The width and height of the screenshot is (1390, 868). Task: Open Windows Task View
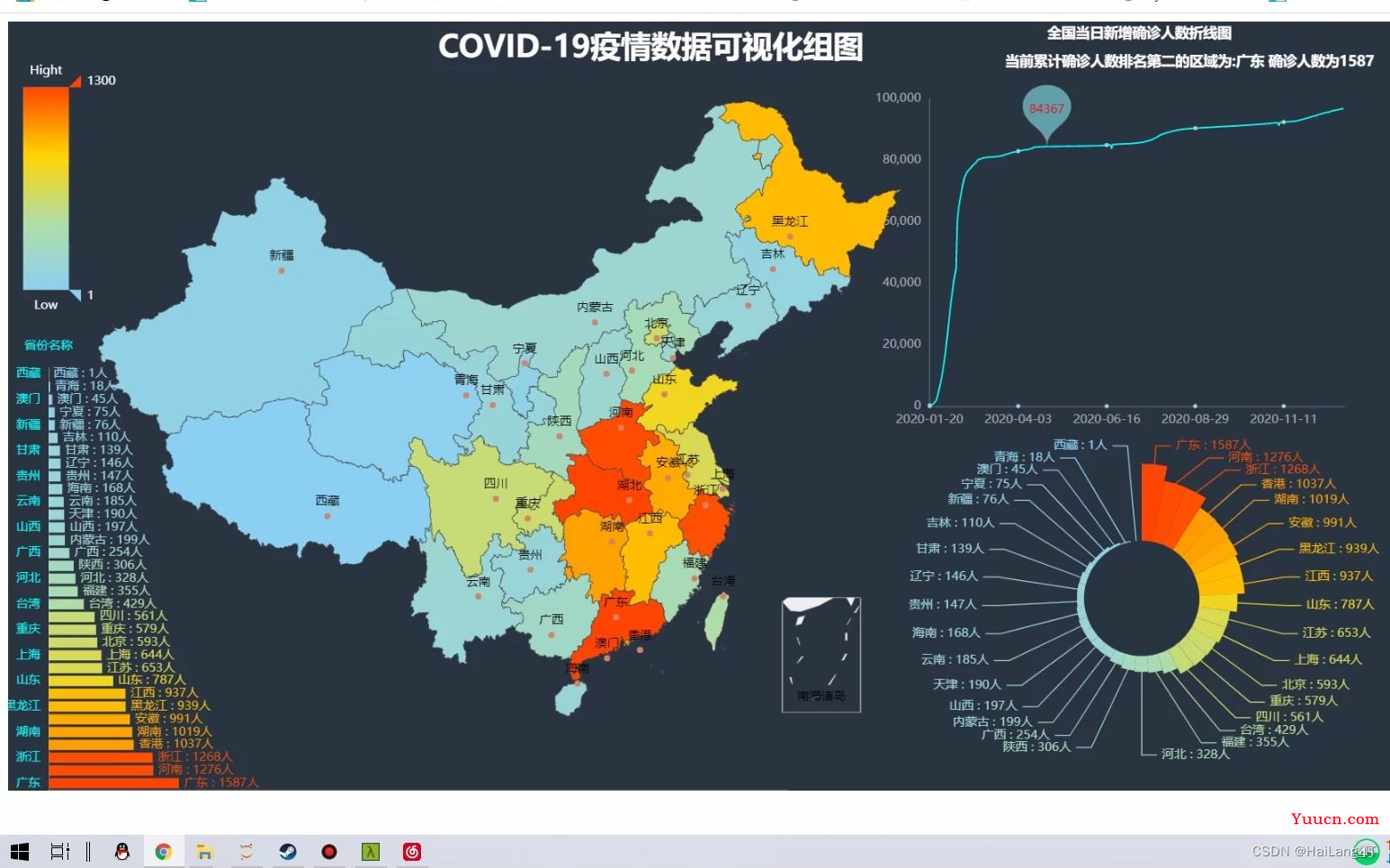[59, 852]
